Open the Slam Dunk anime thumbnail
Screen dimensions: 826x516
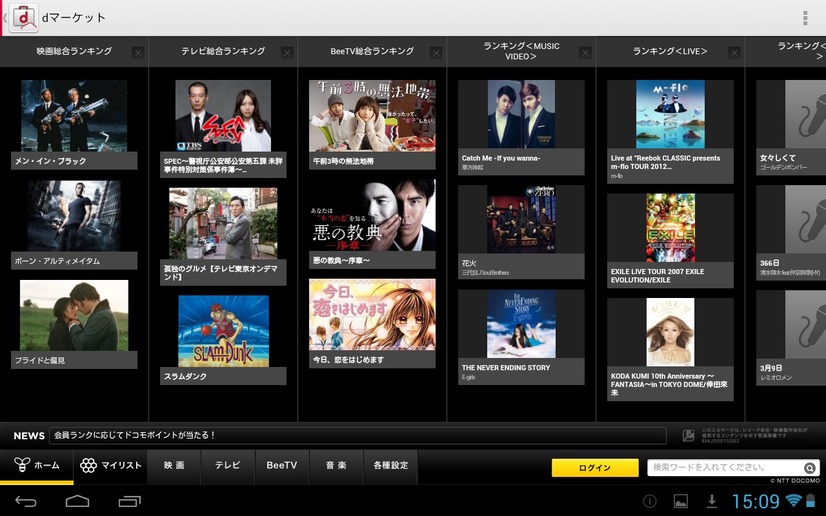coord(223,331)
